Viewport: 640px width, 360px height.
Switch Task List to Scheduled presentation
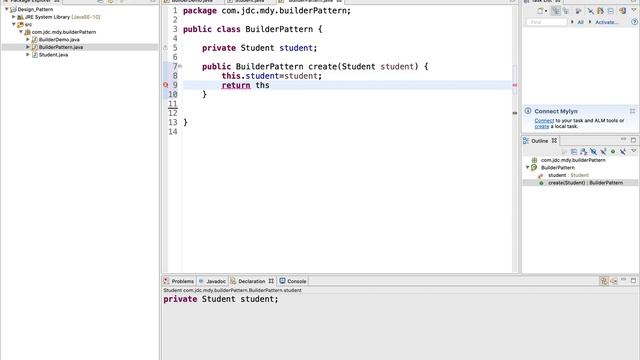coord(566,11)
